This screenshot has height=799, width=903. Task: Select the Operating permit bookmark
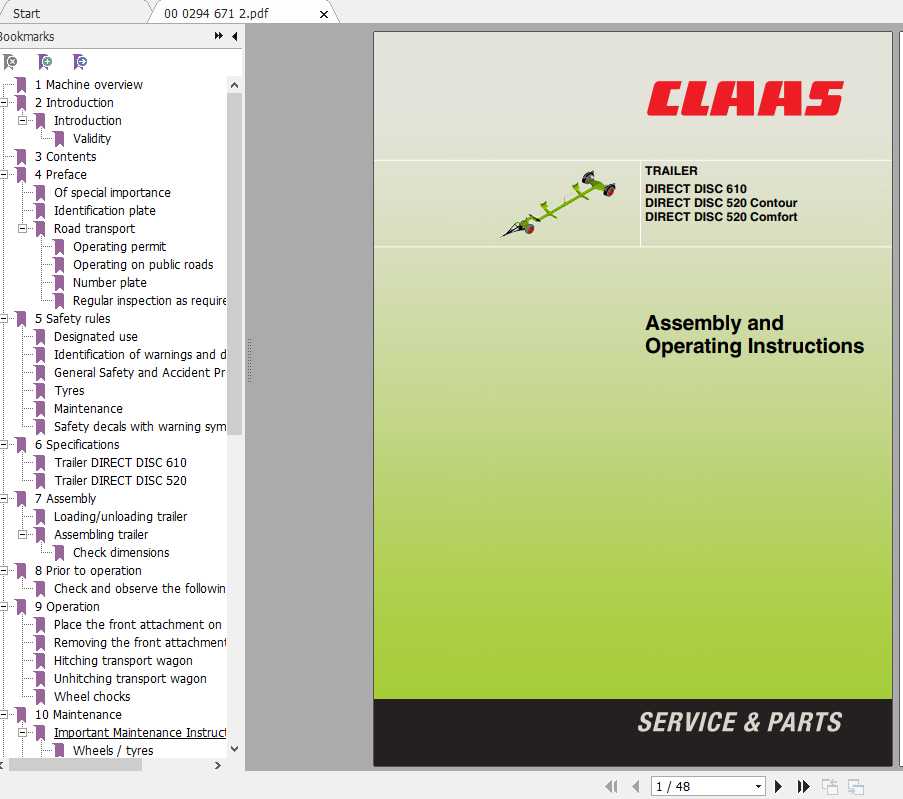click(x=119, y=247)
